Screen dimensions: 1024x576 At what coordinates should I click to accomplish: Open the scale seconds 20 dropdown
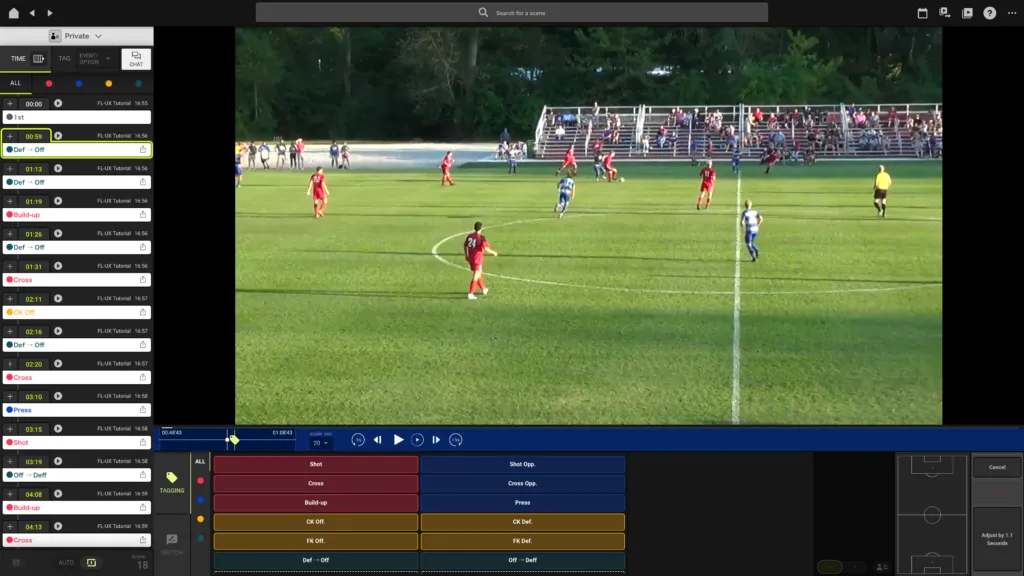[x=320, y=443]
